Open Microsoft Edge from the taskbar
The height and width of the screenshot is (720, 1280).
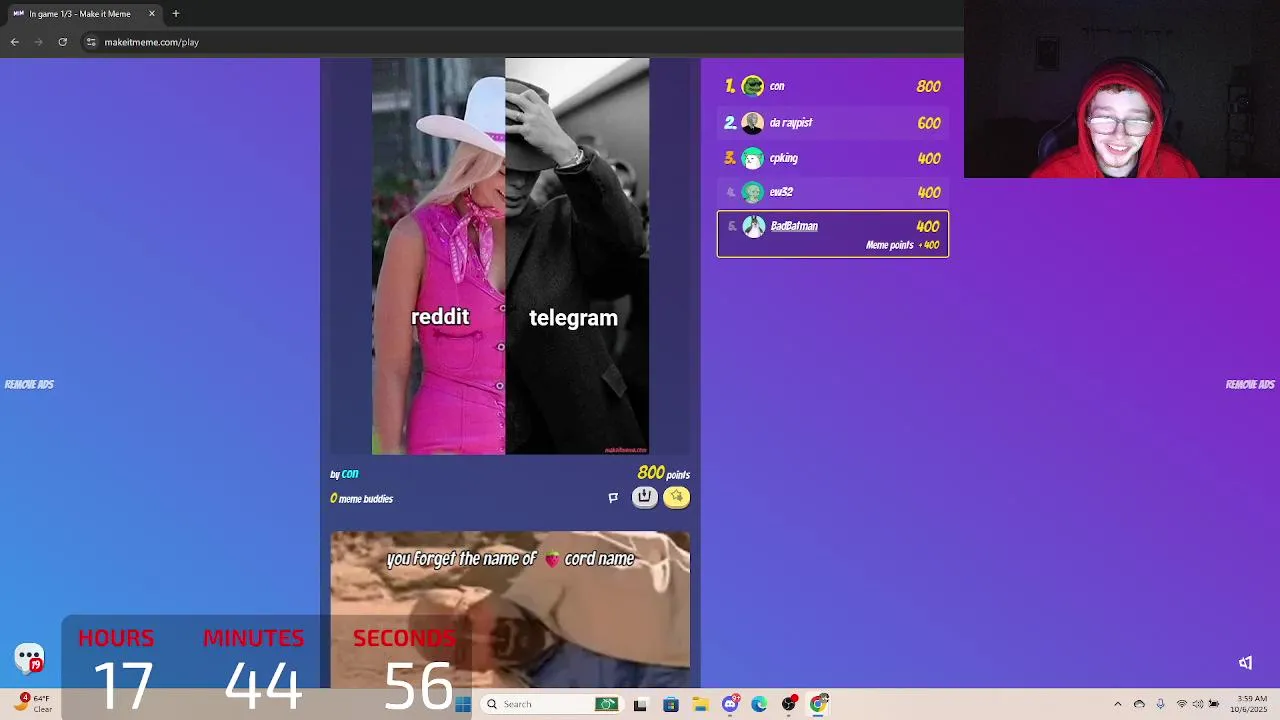(759, 704)
